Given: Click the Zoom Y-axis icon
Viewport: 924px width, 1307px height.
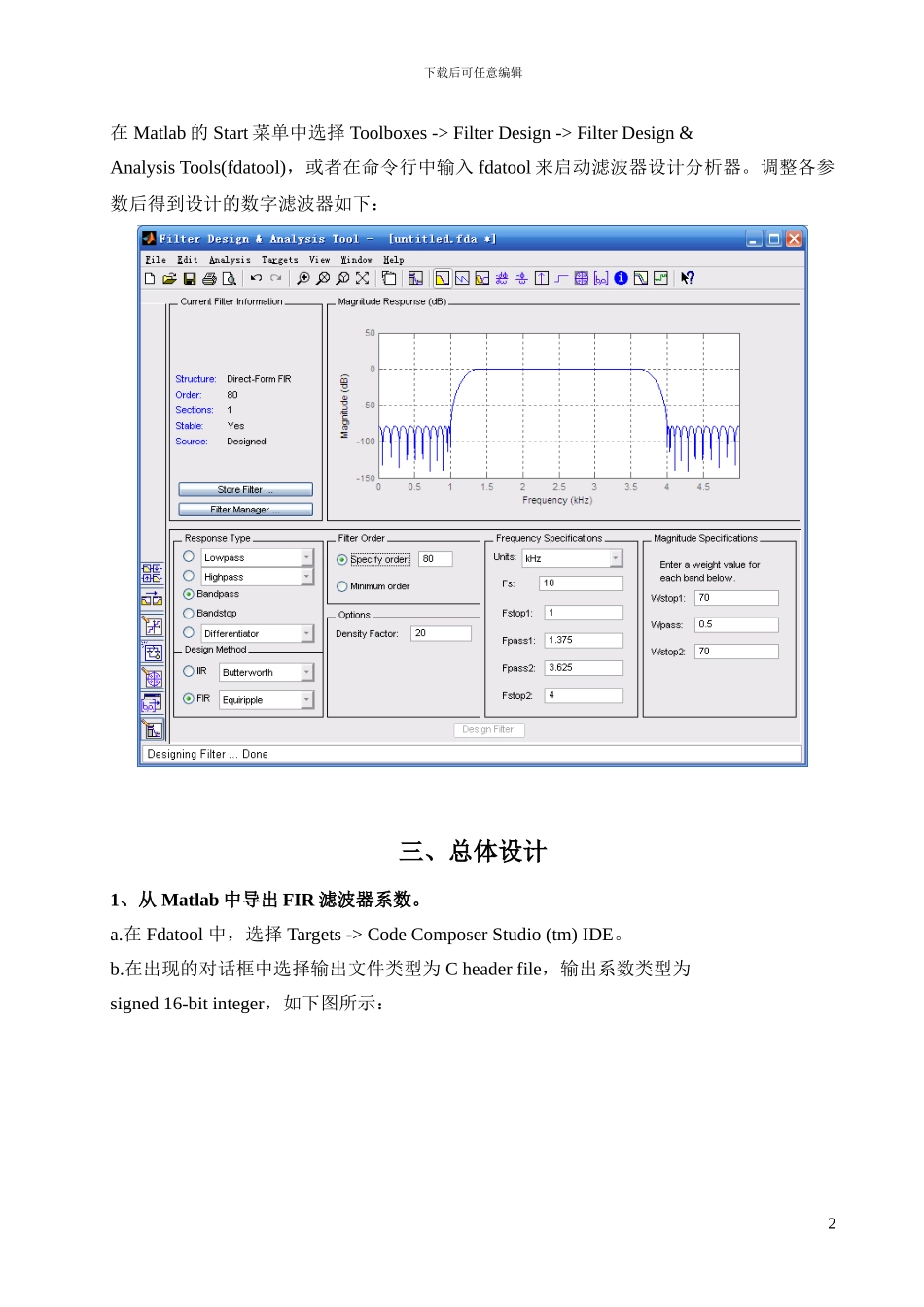Looking at the screenshot, I should click(x=343, y=278).
